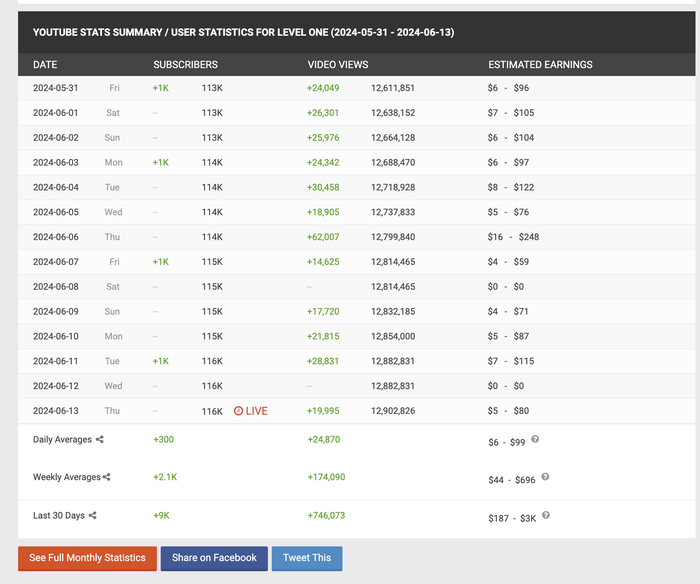Click Share on Facebook button
Viewport: 700px width, 584px height.
214,558
